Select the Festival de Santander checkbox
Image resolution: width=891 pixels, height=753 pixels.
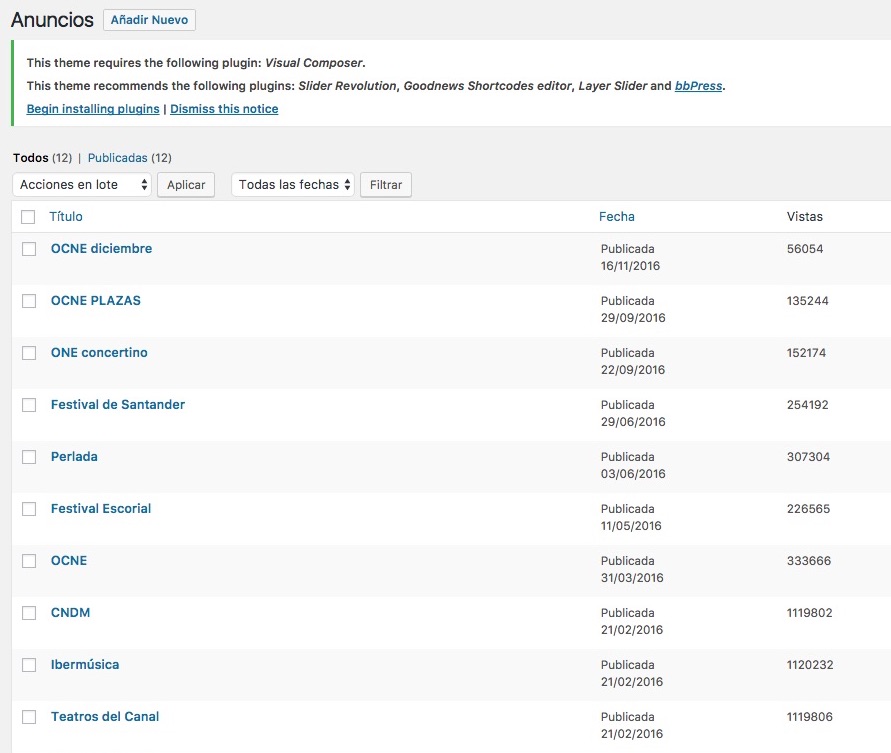[29, 405]
